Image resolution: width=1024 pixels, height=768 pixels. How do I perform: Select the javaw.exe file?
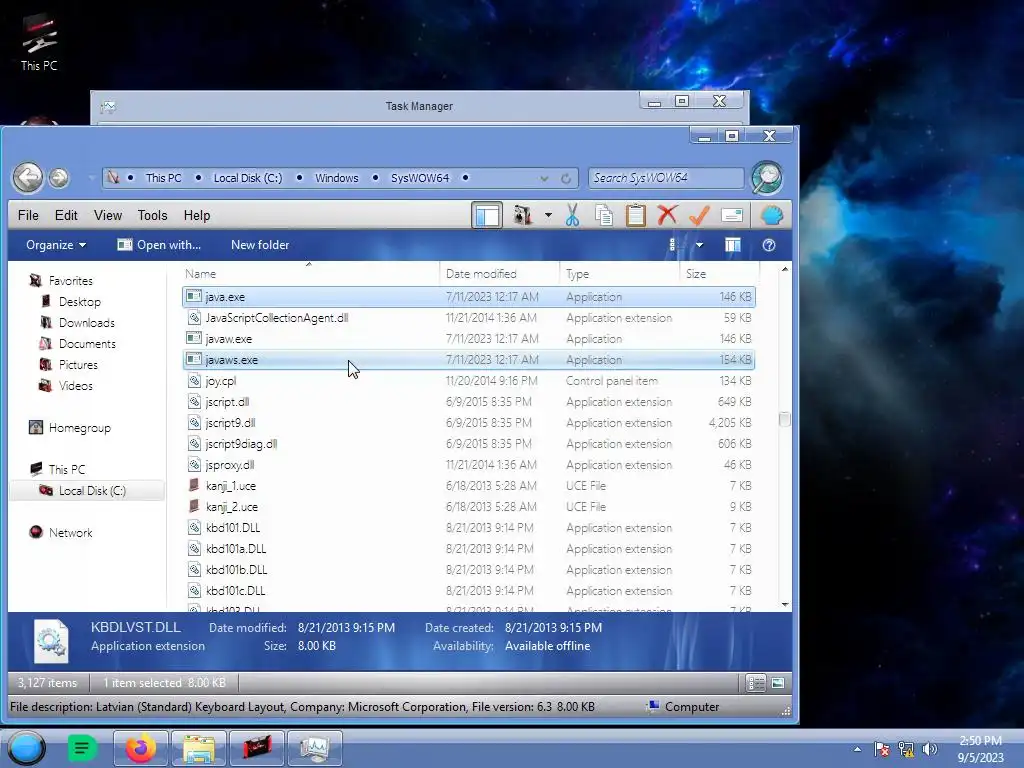(468, 338)
